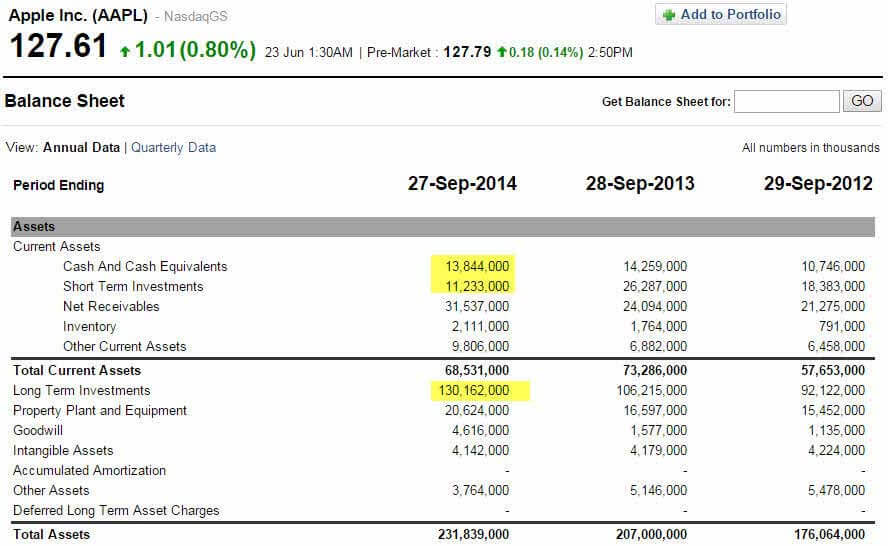Screen dimensions: 888x546
Task: Click the Cash And Cash Equivalents row label
Action: click(x=145, y=266)
